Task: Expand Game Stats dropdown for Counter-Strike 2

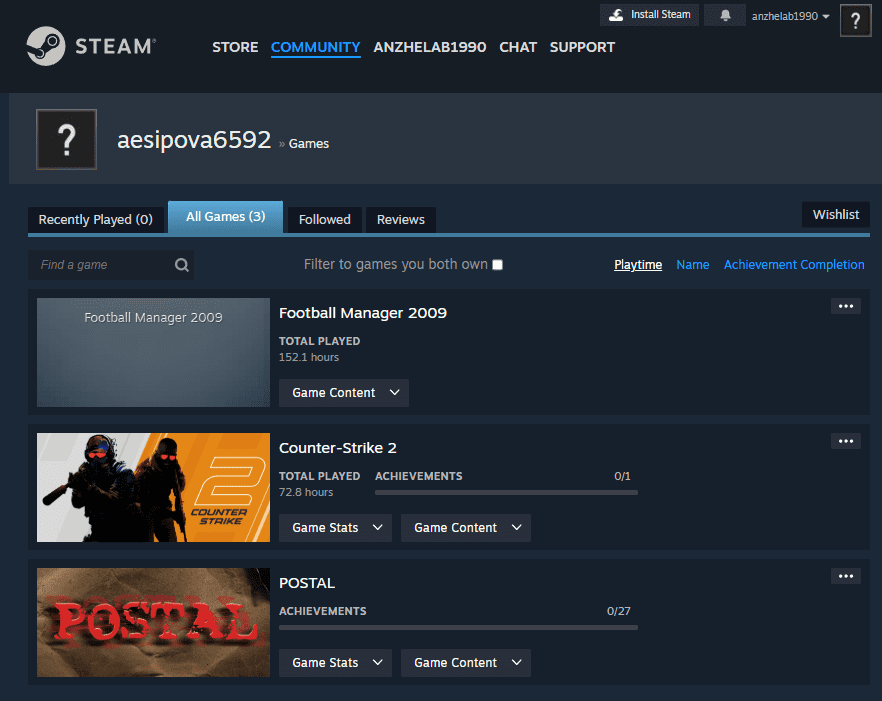Action: click(x=334, y=527)
